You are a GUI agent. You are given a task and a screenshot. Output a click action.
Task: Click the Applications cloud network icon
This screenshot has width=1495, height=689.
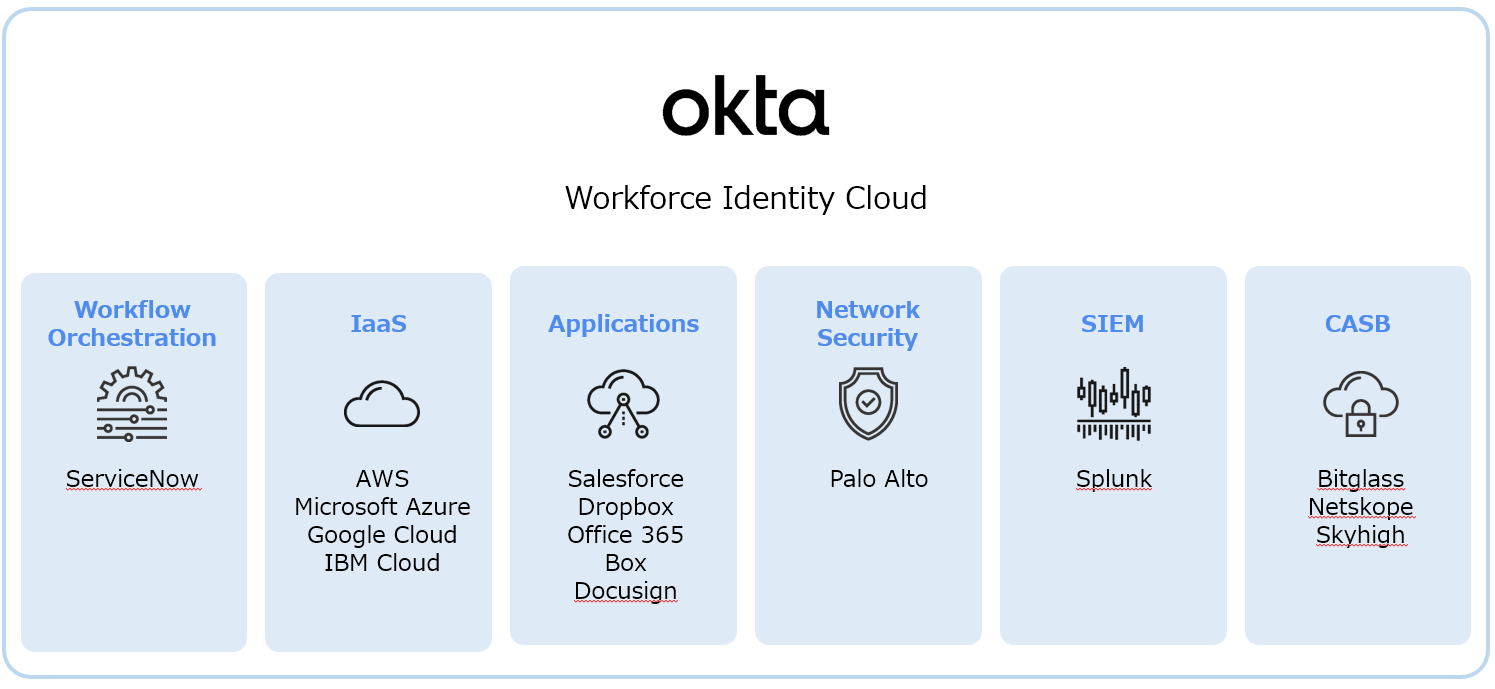pos(623,404)
